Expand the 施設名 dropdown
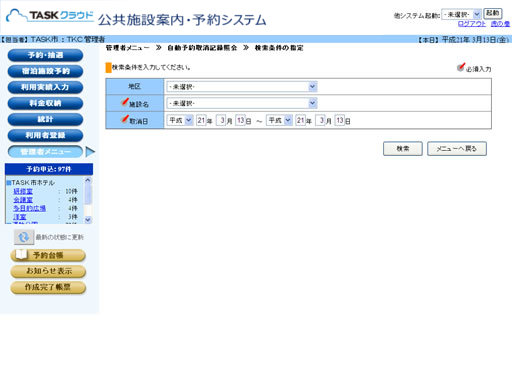The image size is (512, 384). coord(242,103)
